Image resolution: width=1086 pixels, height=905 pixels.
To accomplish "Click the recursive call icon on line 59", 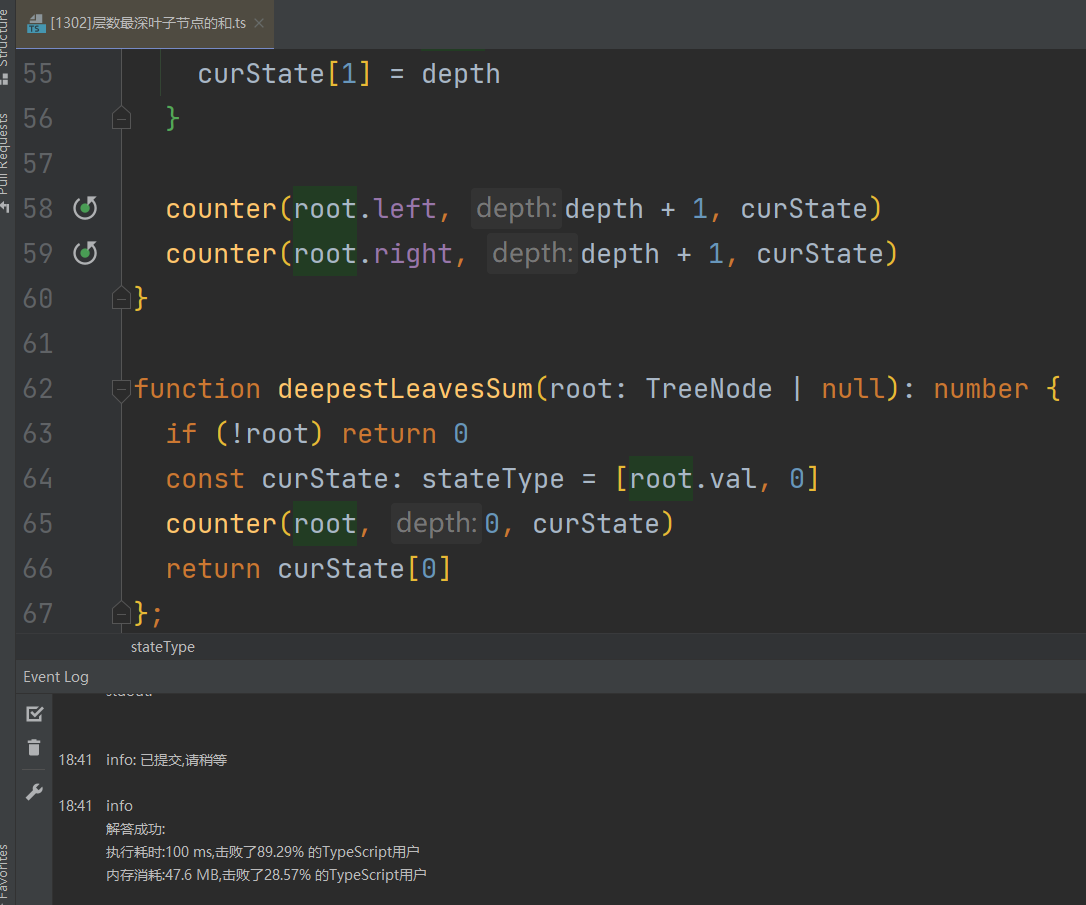I will tap(85, 253).
